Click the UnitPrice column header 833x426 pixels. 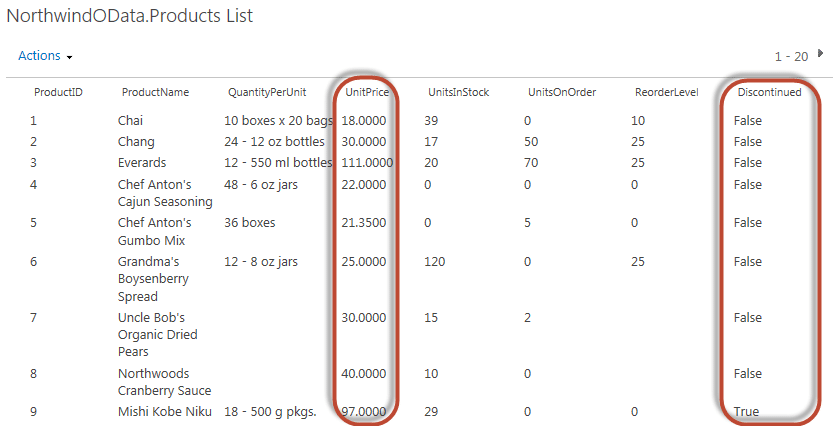[367, 92]
